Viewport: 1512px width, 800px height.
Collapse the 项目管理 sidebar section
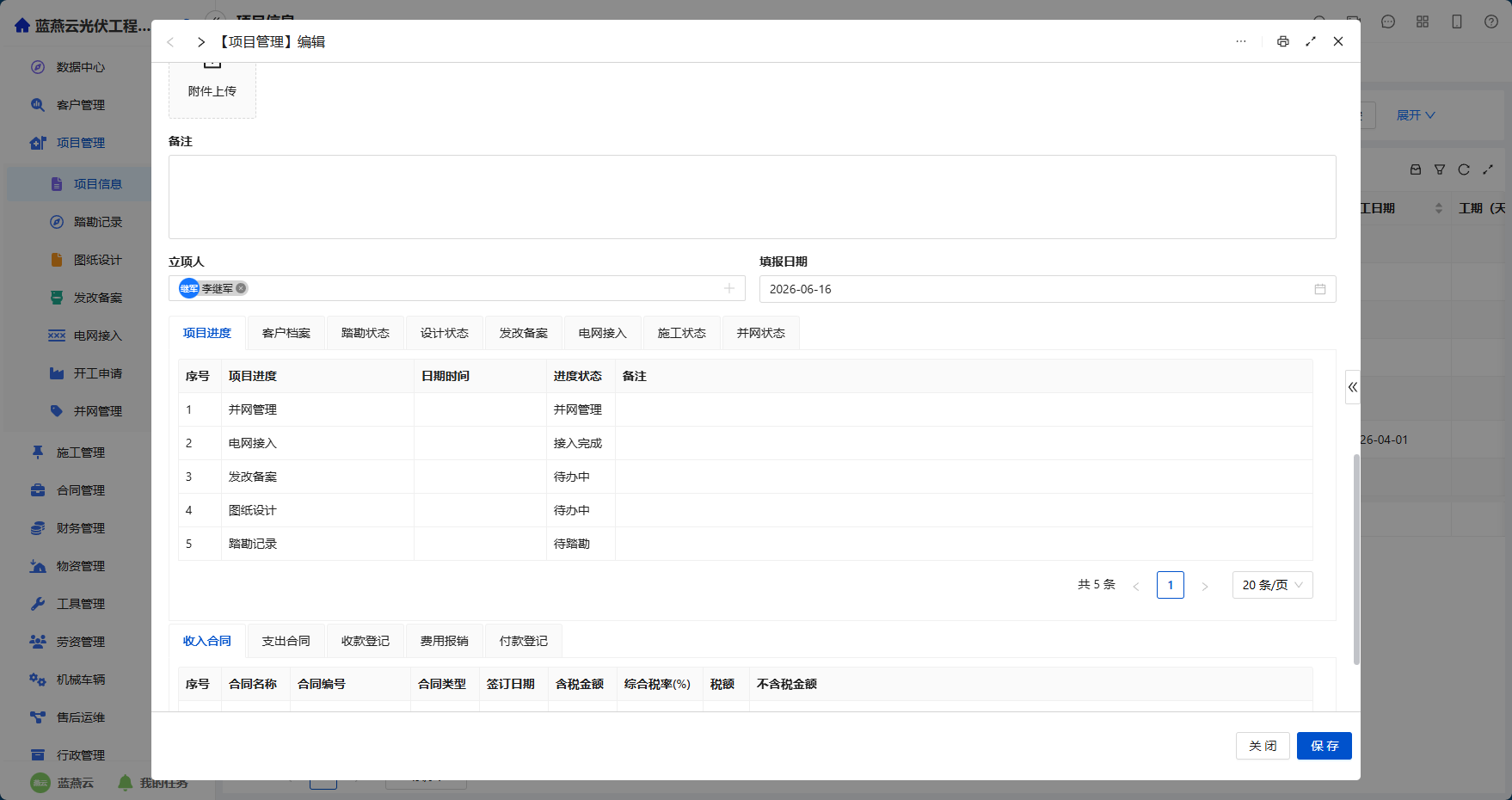[x=80, y=143]
